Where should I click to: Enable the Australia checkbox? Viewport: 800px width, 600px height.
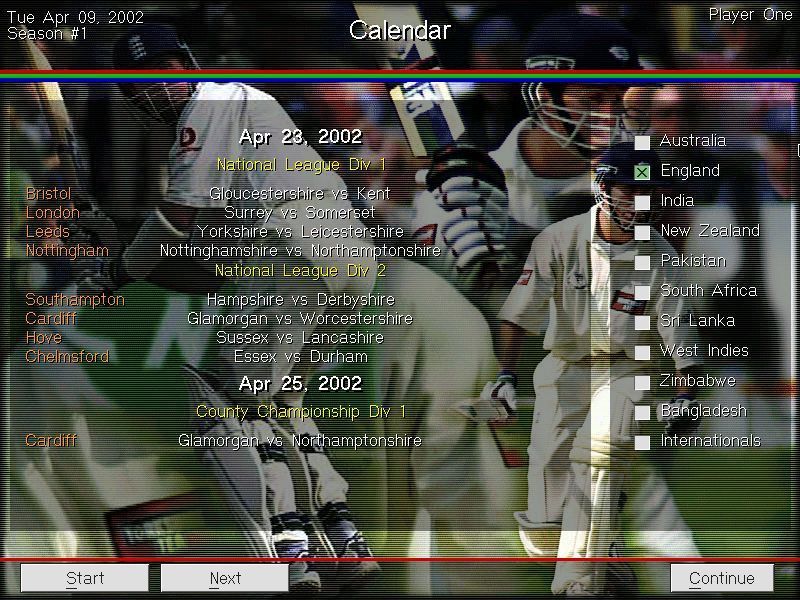coord(642,142)
